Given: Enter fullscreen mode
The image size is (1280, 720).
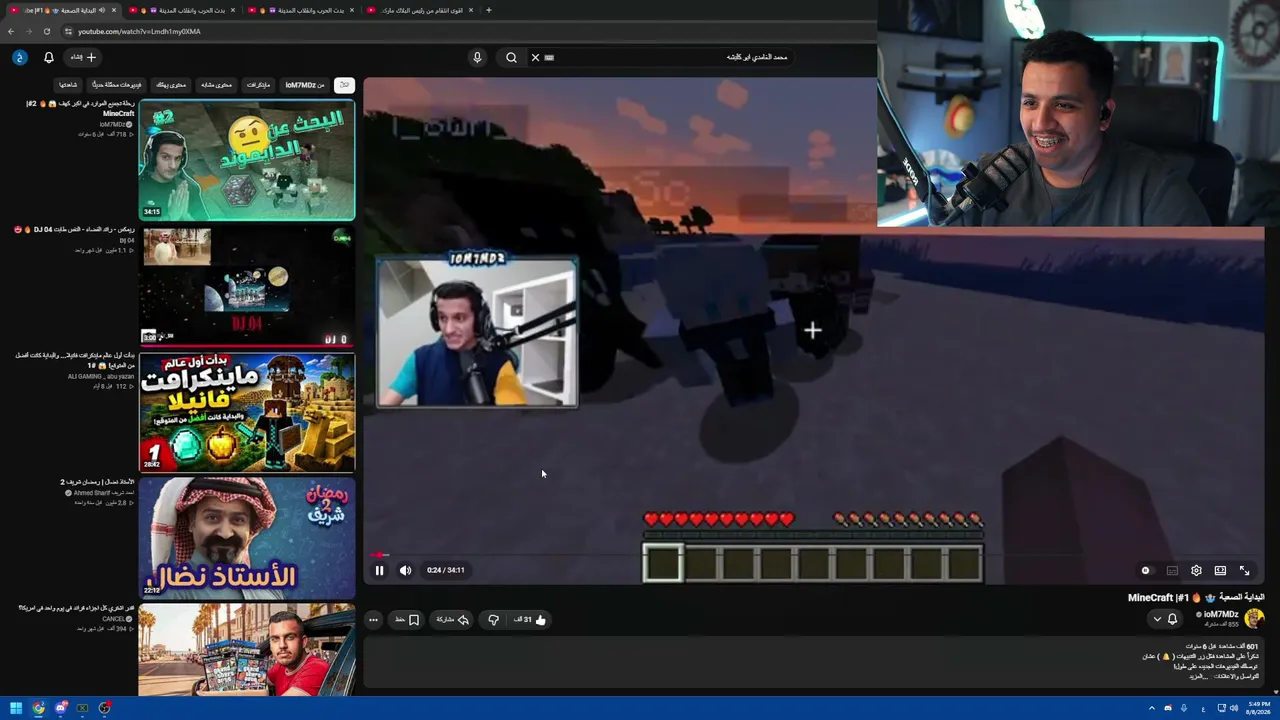Looking at the screenshot, I should coord(1245,570).
